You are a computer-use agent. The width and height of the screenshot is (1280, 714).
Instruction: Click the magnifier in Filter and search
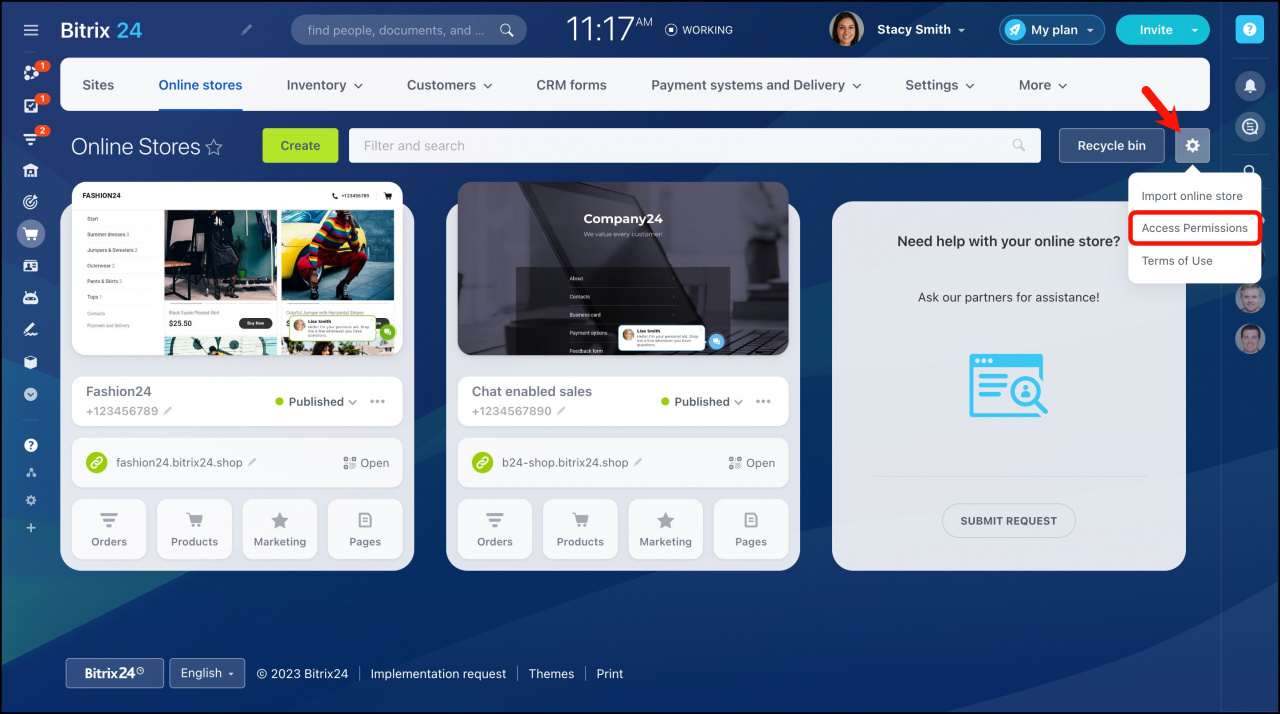click(1019, 146)
